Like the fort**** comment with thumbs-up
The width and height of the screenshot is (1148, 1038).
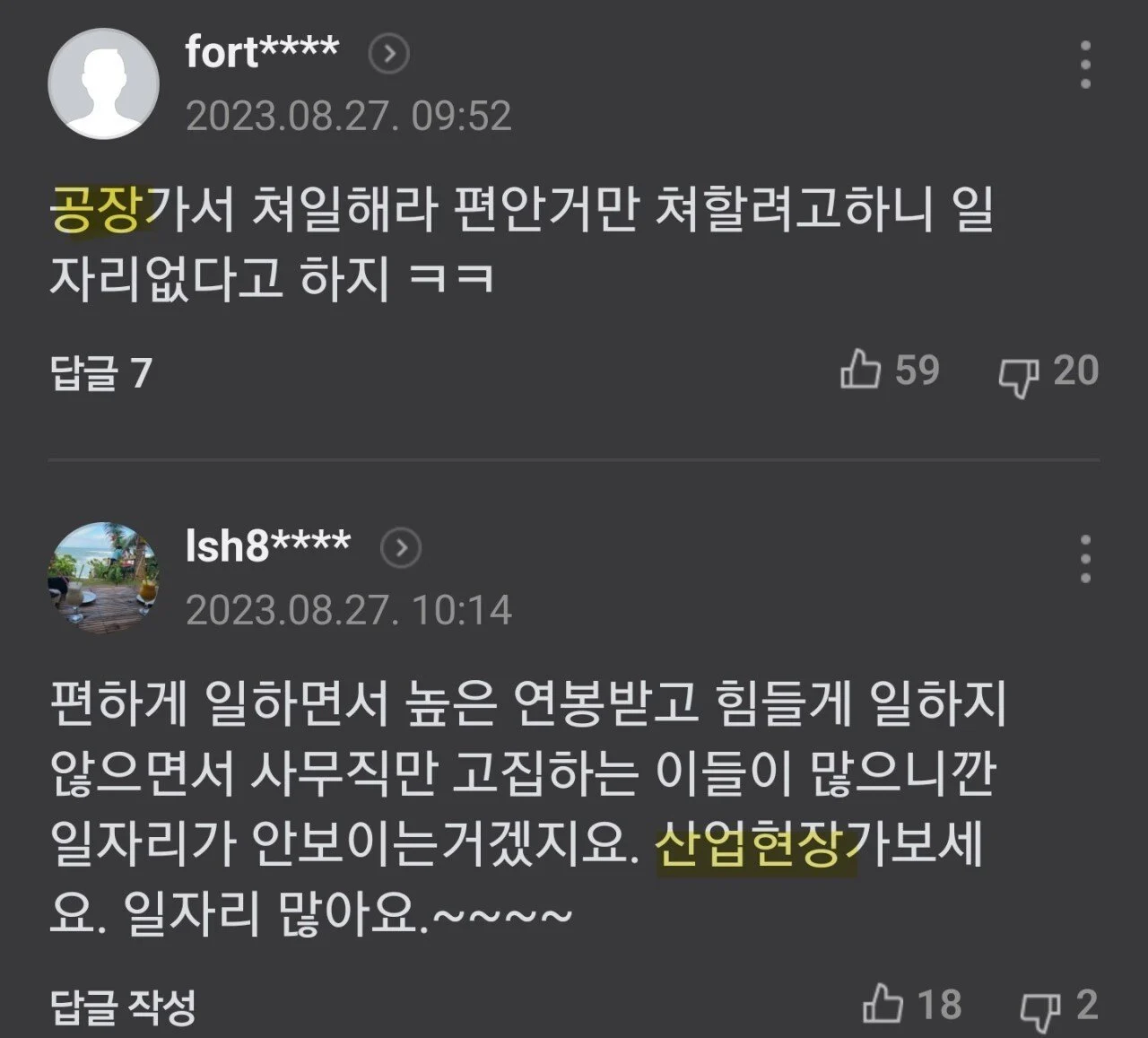coord(861,370)
